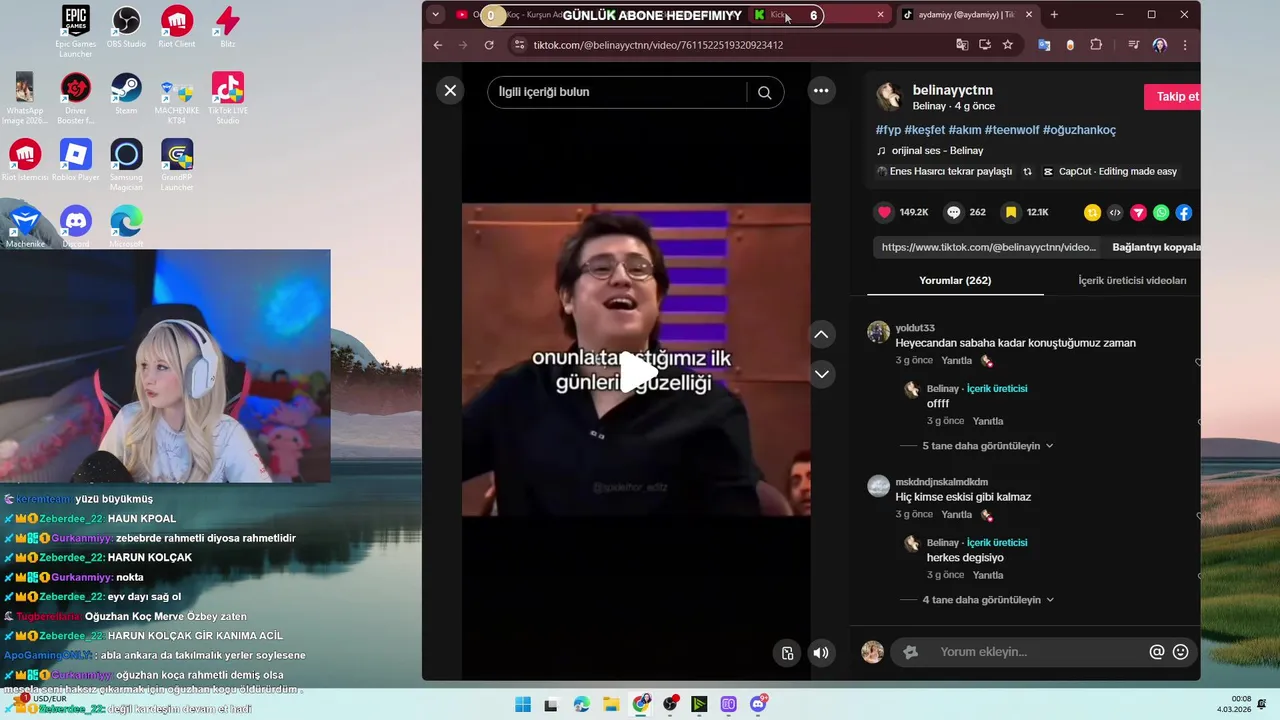Viewport: 1280px width, 720px height.
Task: Bookmark this page with the star icon
Action: point(1007,45)
